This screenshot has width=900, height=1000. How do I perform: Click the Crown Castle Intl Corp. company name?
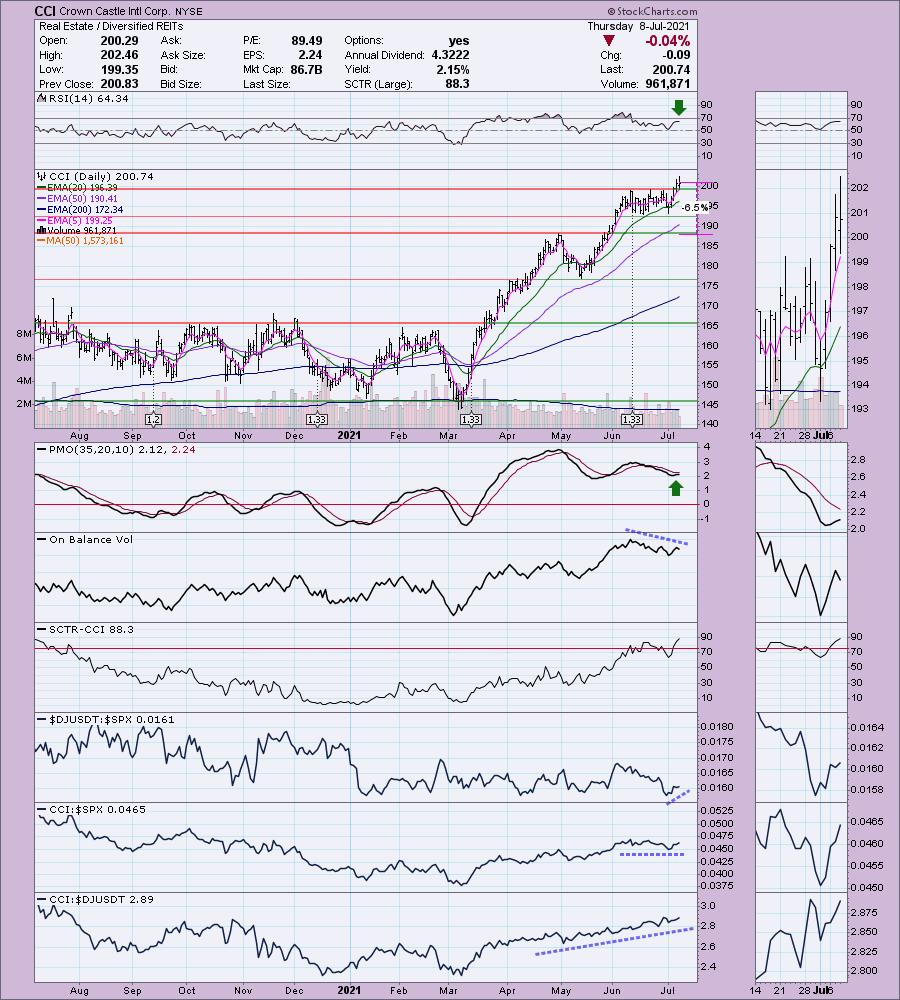click(112, 11)
